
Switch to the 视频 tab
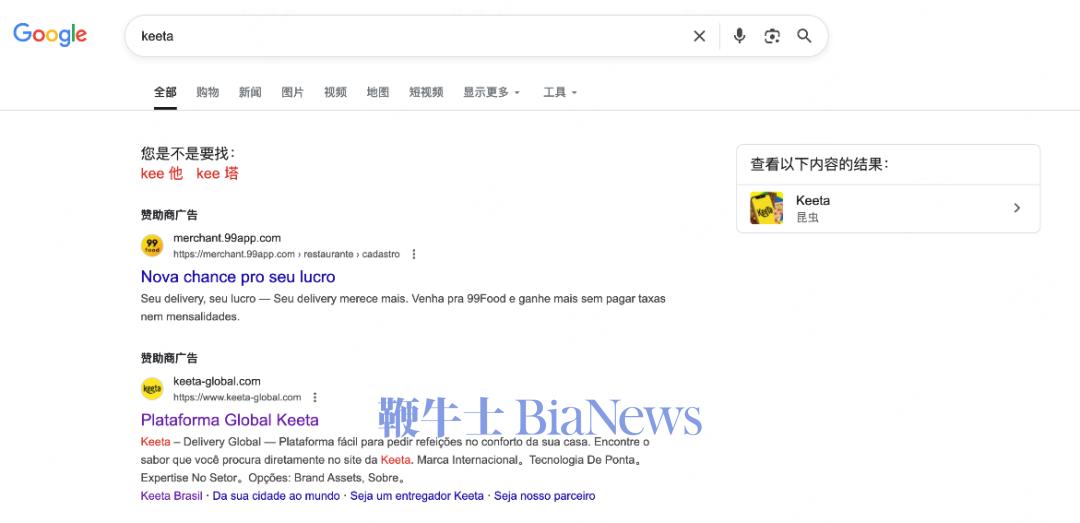tap(335, 92)
